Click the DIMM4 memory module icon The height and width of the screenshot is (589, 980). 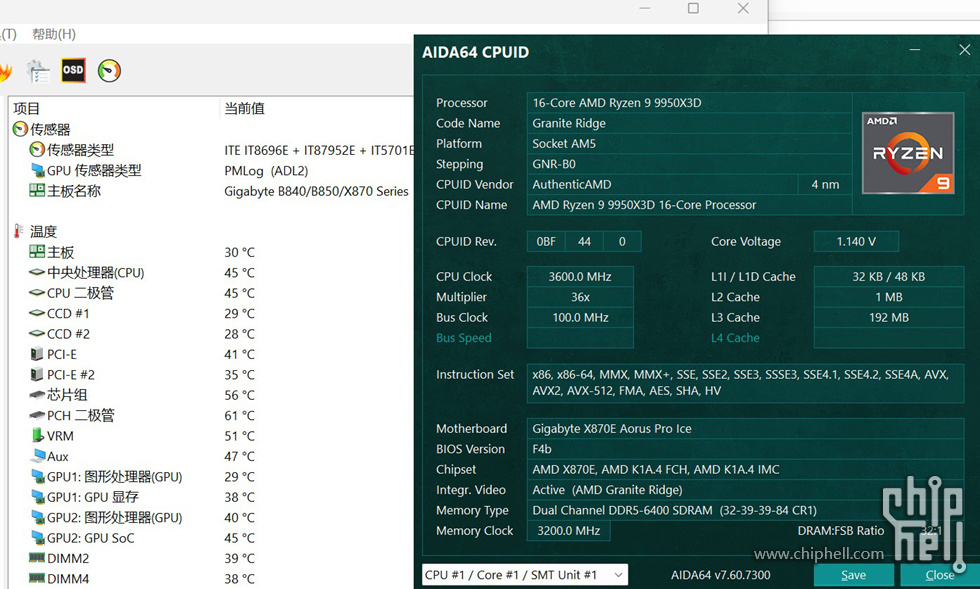coord(37,578)
